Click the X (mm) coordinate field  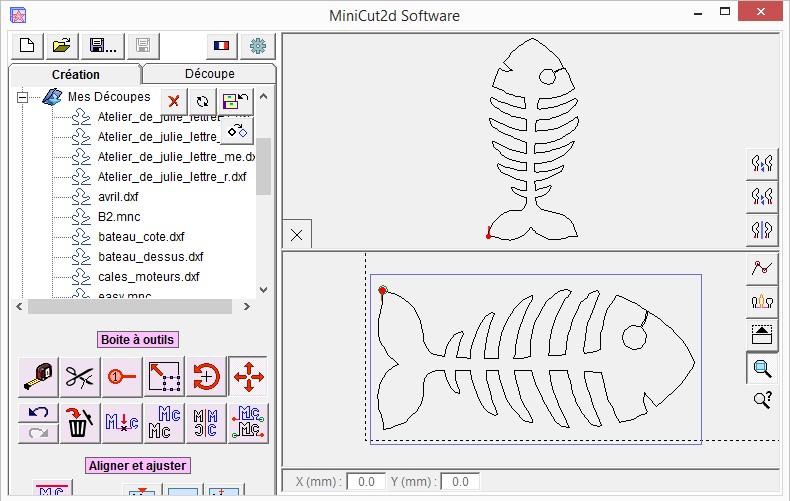point(366,482)
